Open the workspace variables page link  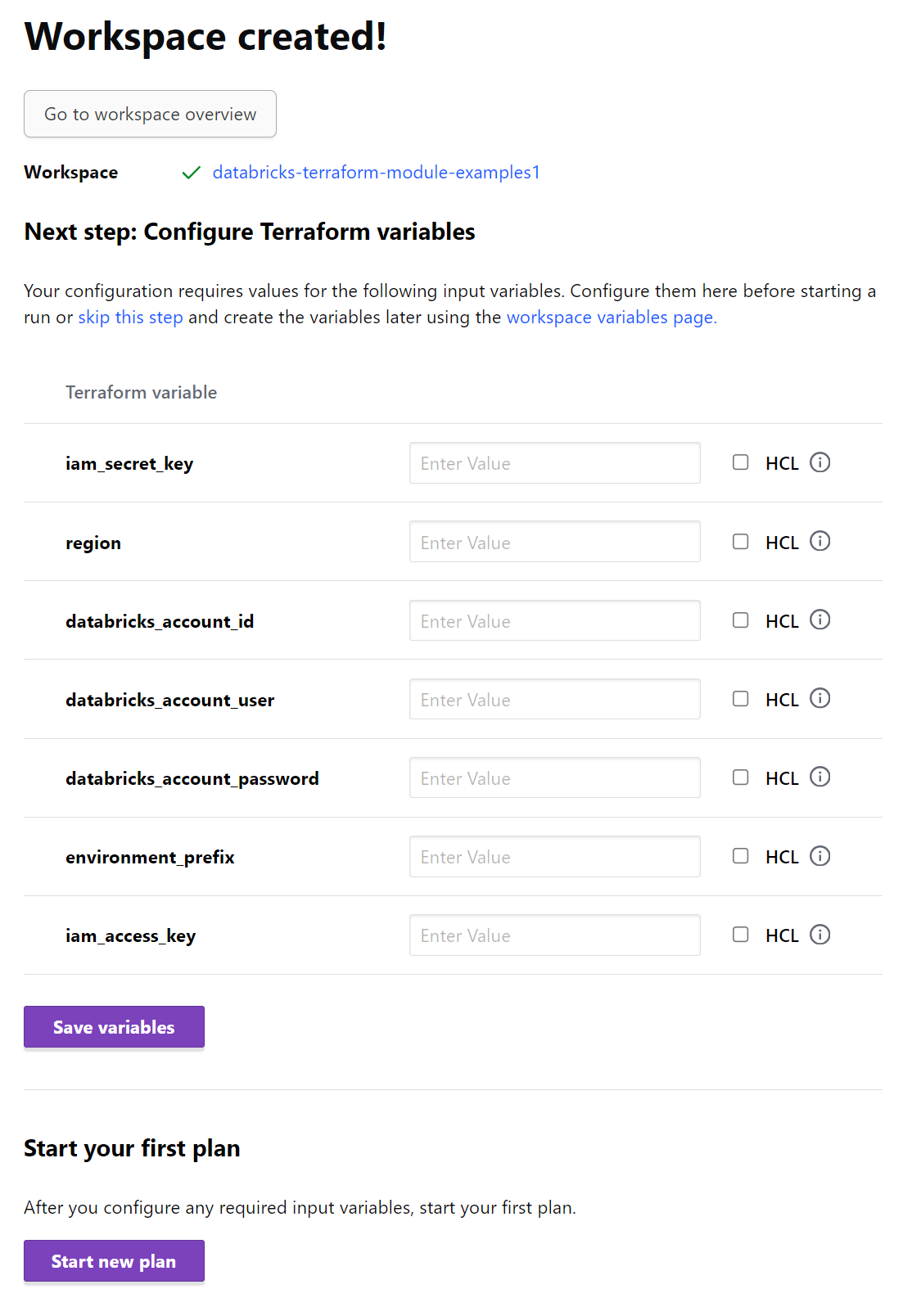611,318
